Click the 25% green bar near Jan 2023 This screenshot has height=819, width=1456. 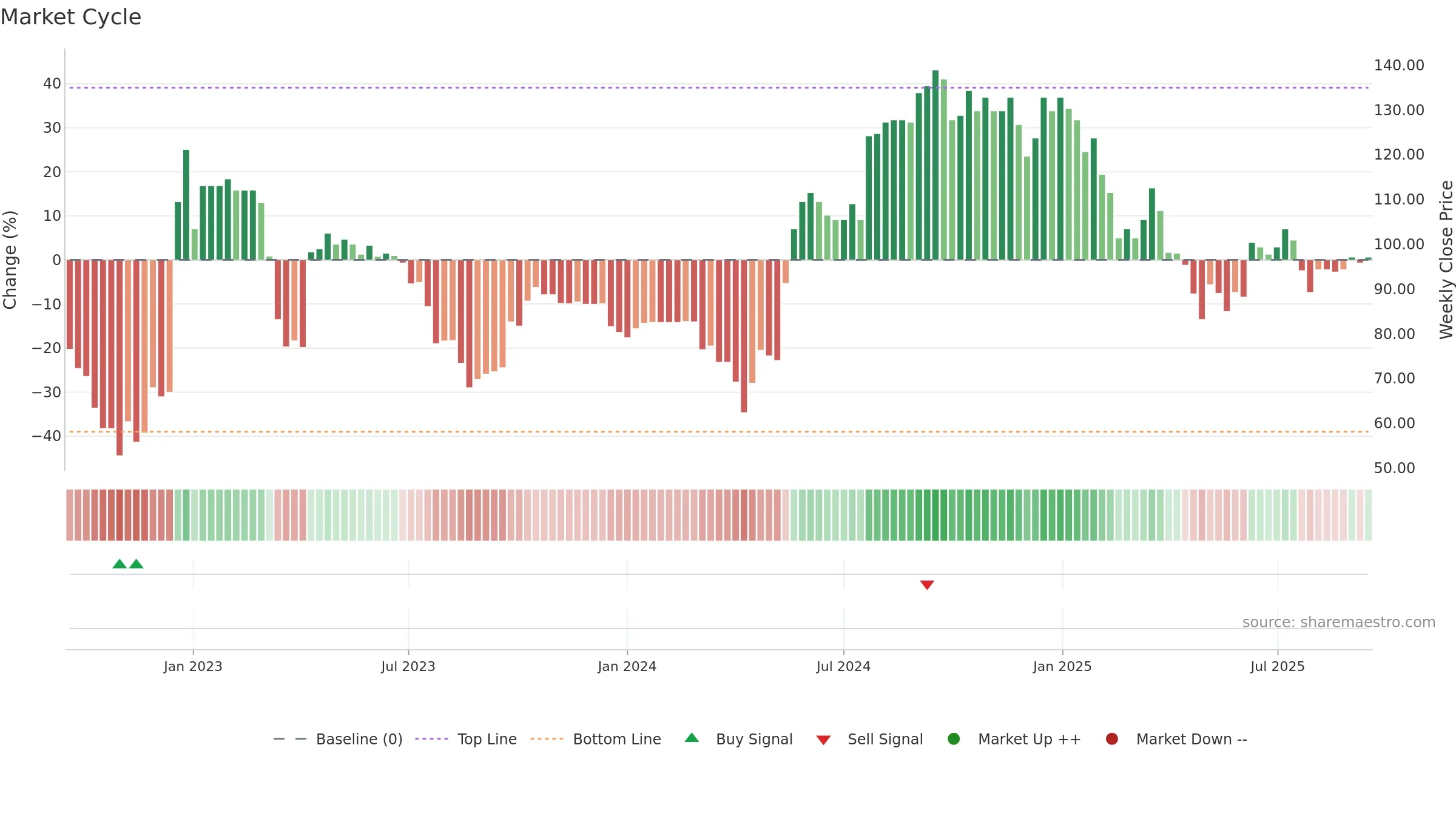tap(186, 205)
